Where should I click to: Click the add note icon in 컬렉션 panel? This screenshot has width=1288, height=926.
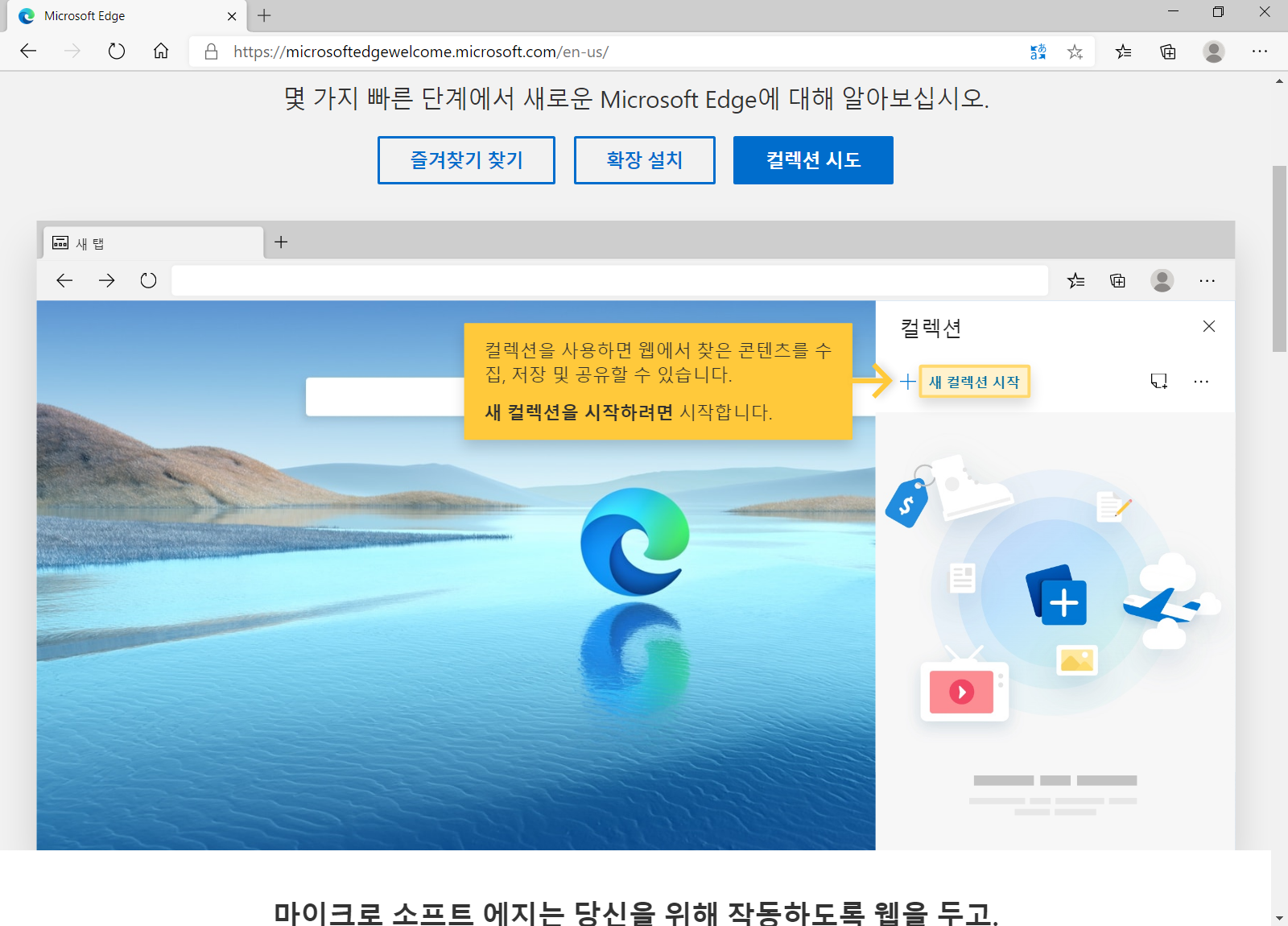[x=1159, y=381]
